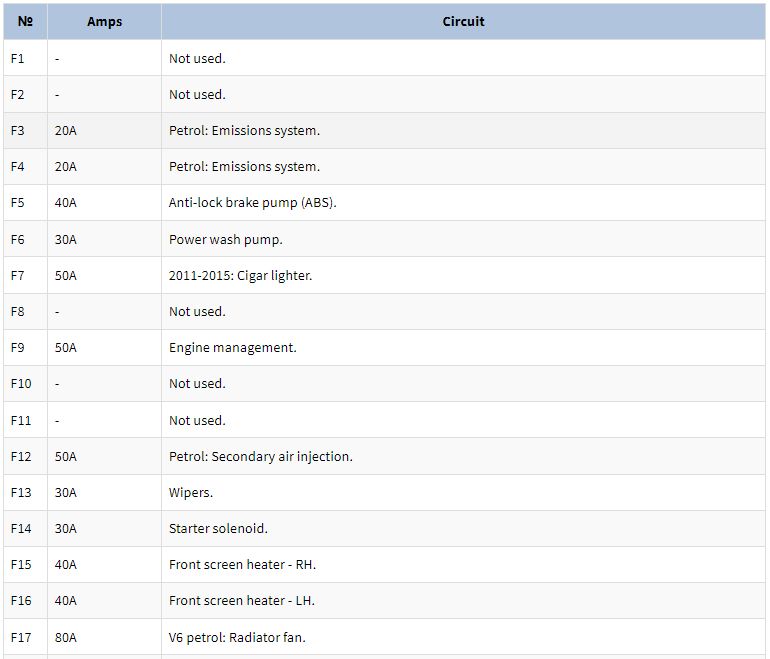Viewport: 770px width, 659px height.
Task: Click the Amps column header
Action: tap(104, 22)
